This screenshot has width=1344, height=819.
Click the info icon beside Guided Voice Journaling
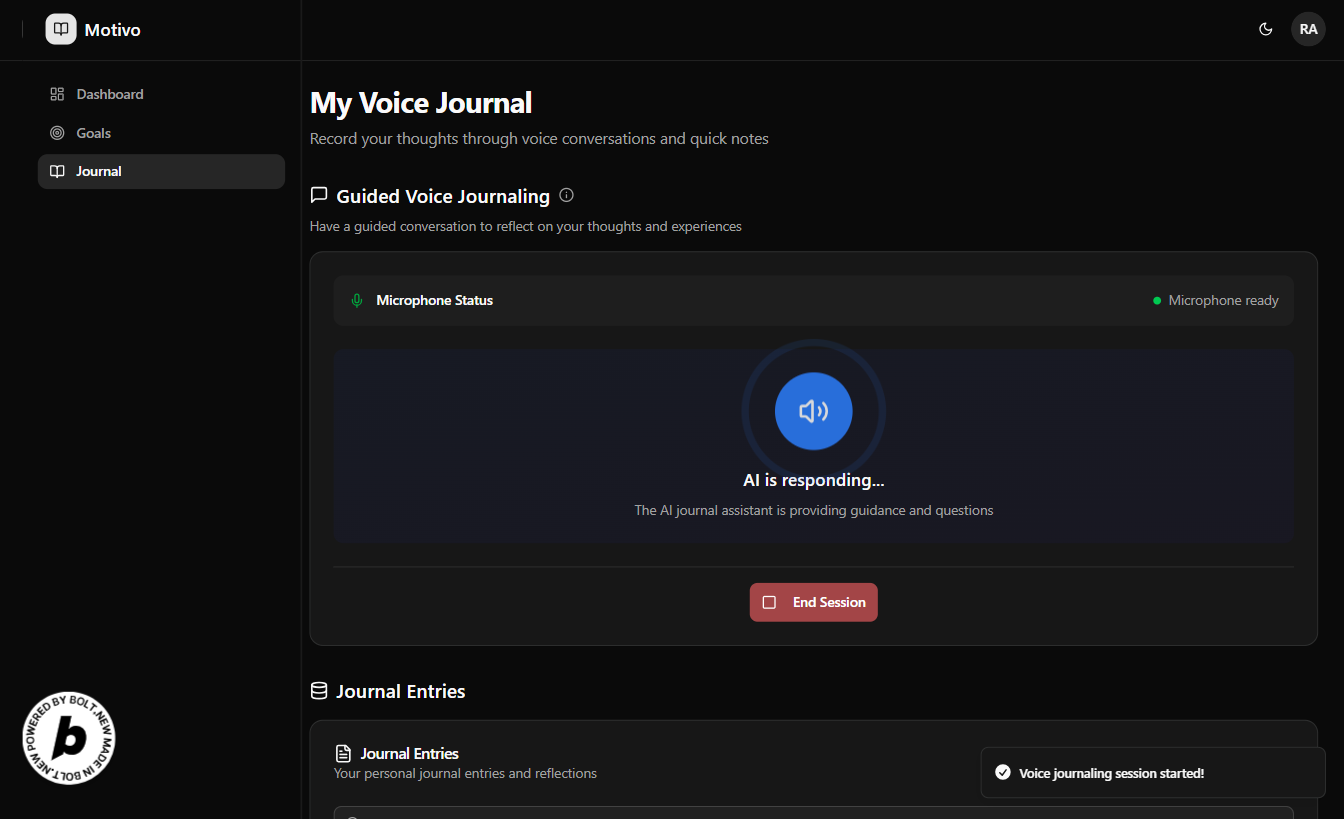[567, 195]
